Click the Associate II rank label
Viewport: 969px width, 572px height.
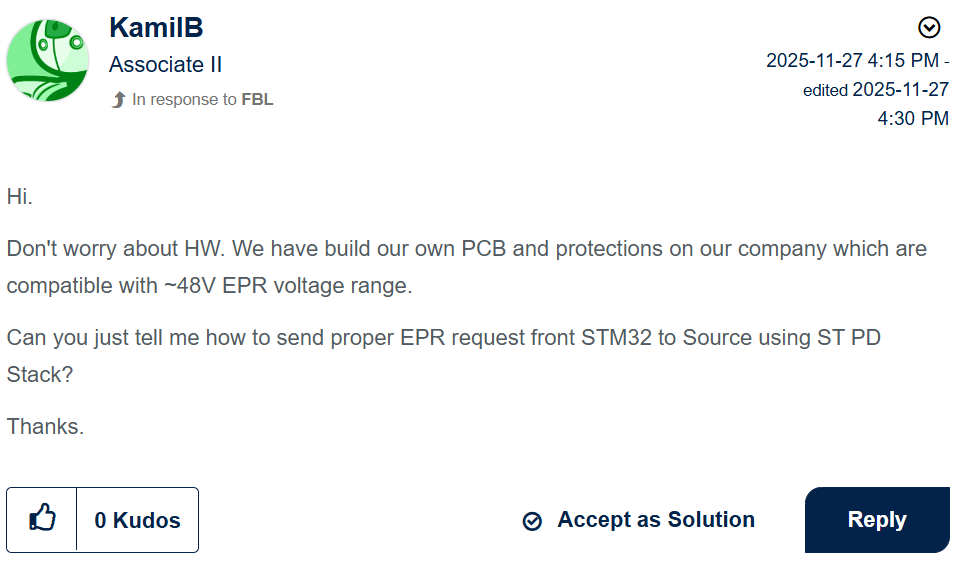(x=165, y=65)
